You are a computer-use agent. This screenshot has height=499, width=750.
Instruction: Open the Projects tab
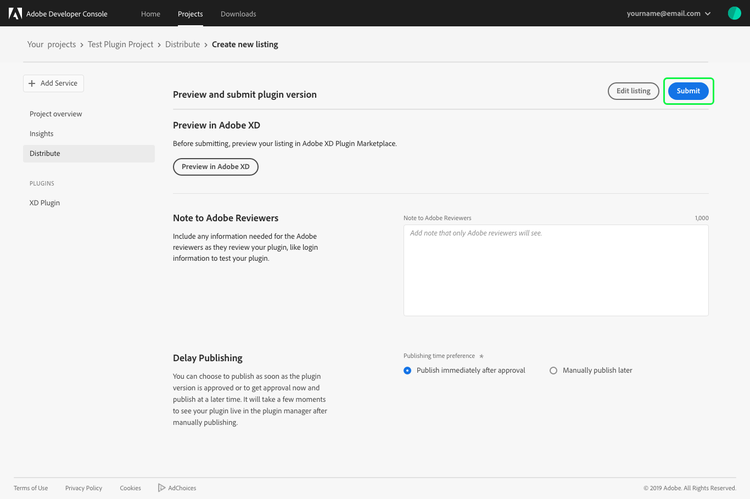click(x=190, y=14)
